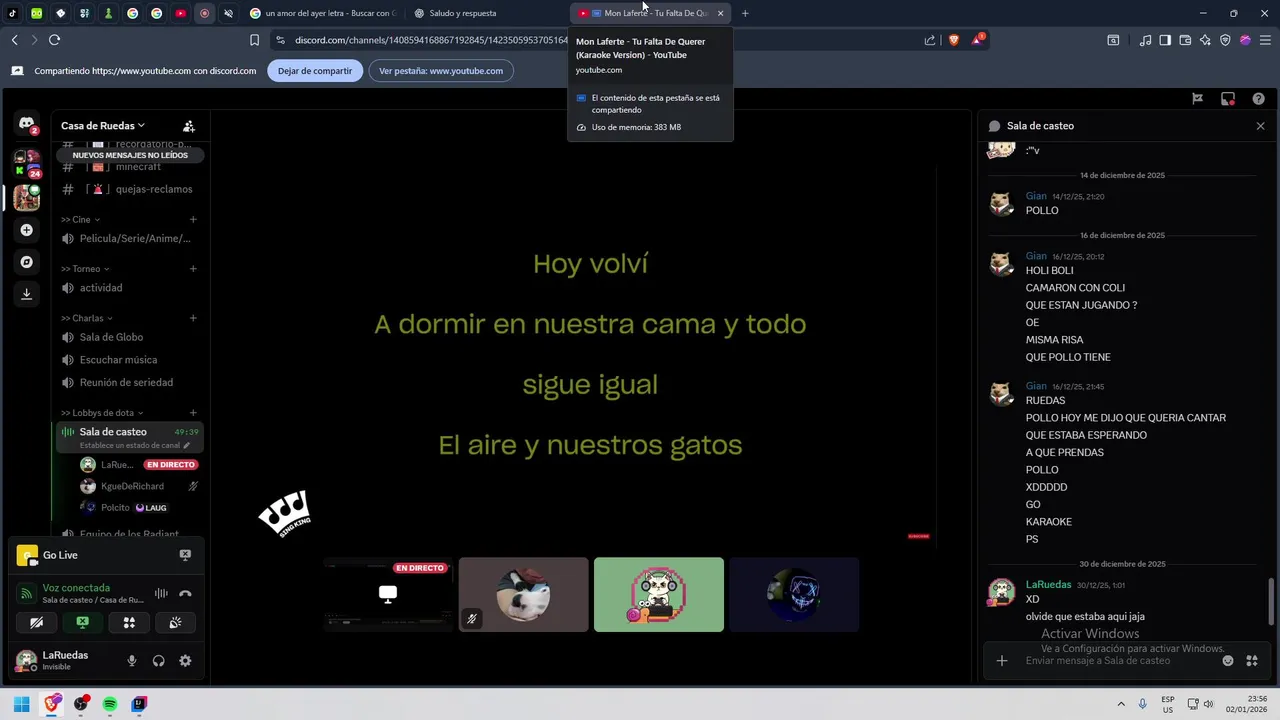
Task: Open Brave main hamburger menu
Action: 1264,40
